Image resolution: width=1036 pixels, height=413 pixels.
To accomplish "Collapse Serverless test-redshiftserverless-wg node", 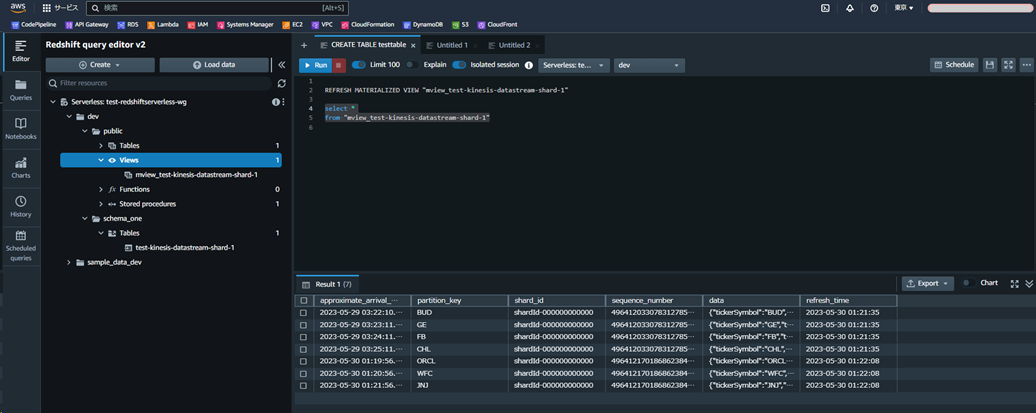I will click(x=53, y=102).
